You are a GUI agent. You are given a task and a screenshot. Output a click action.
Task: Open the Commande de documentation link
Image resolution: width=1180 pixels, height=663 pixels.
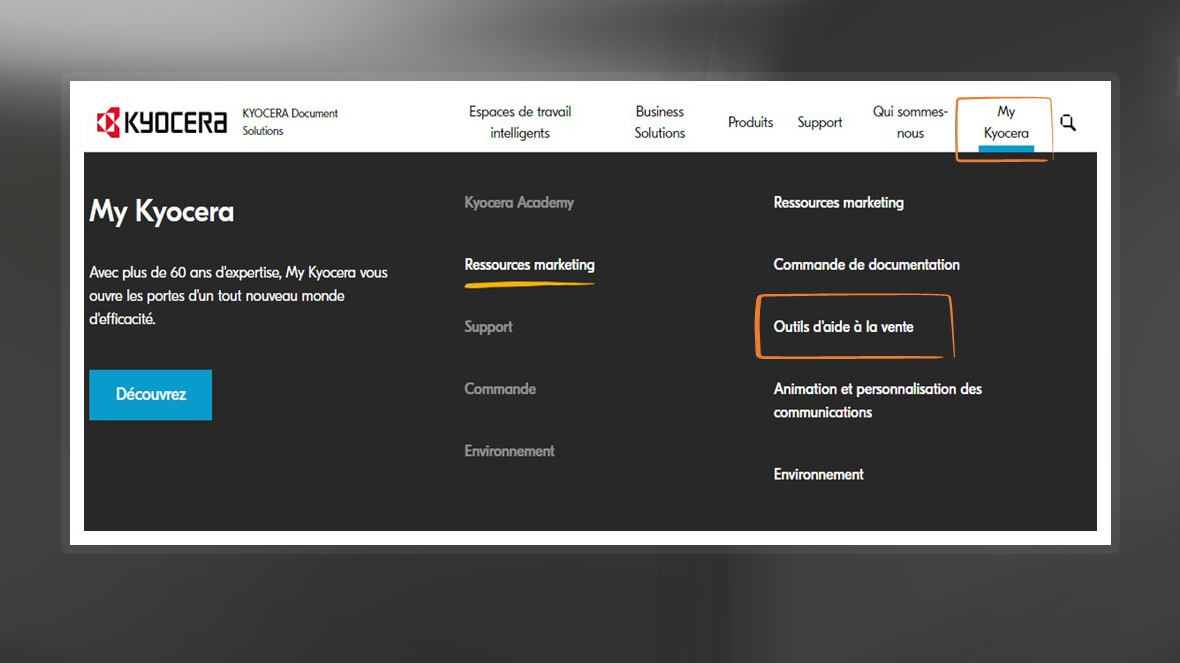(866, 265)
